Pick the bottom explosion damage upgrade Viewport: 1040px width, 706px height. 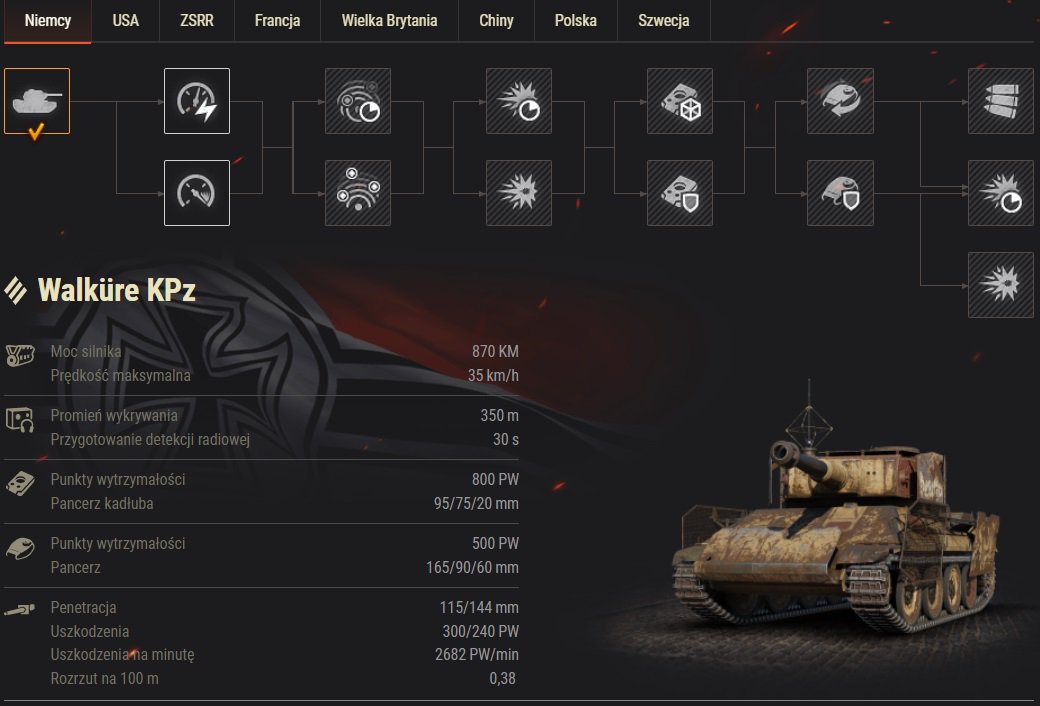coord(1001,285)
